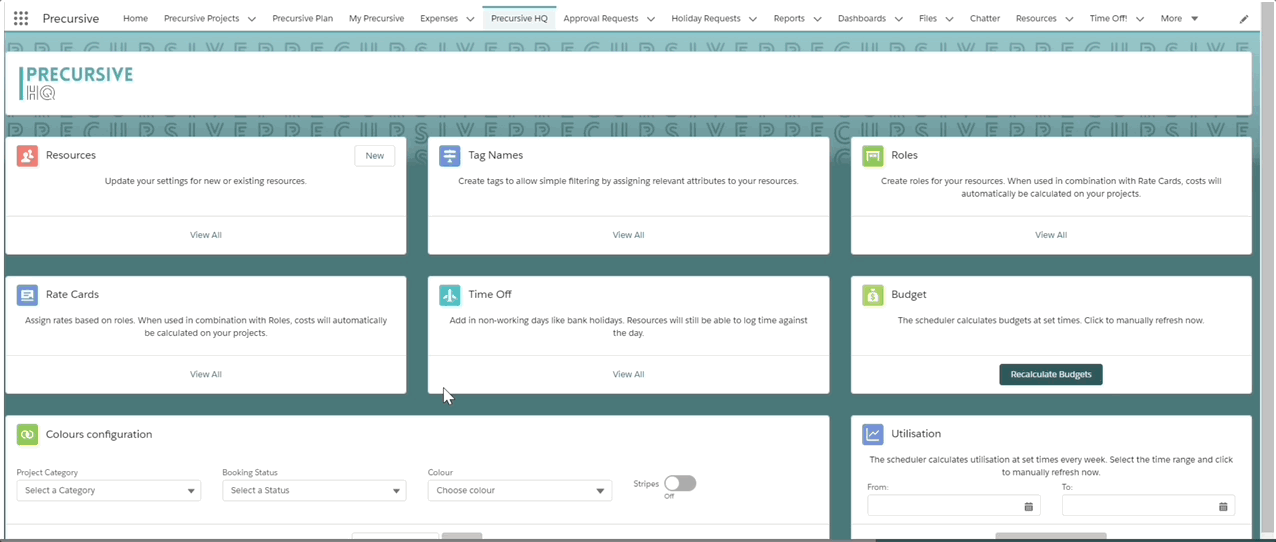Open the Reports tab
1276x542 pixels.
coord(789,18)
